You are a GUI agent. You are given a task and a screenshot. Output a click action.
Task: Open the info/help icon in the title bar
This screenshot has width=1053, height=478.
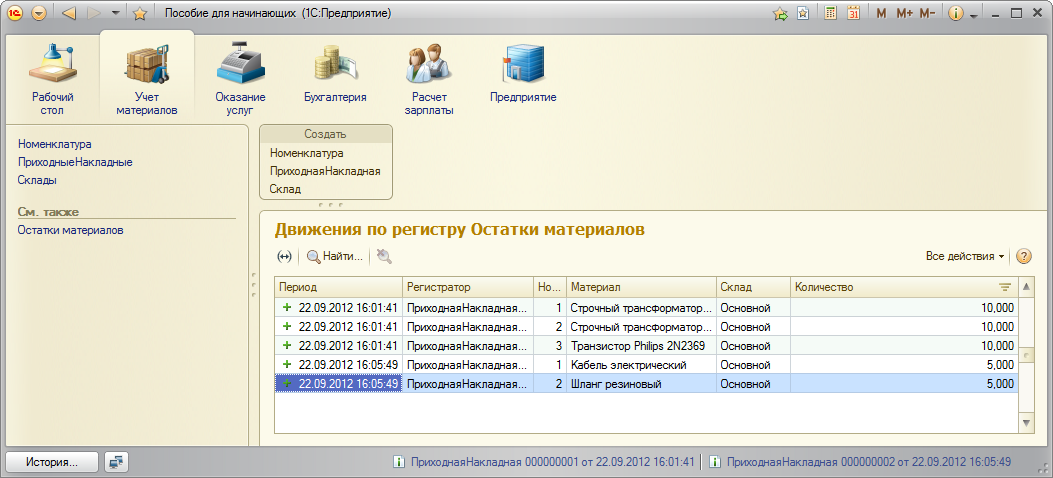pos(956,13)
